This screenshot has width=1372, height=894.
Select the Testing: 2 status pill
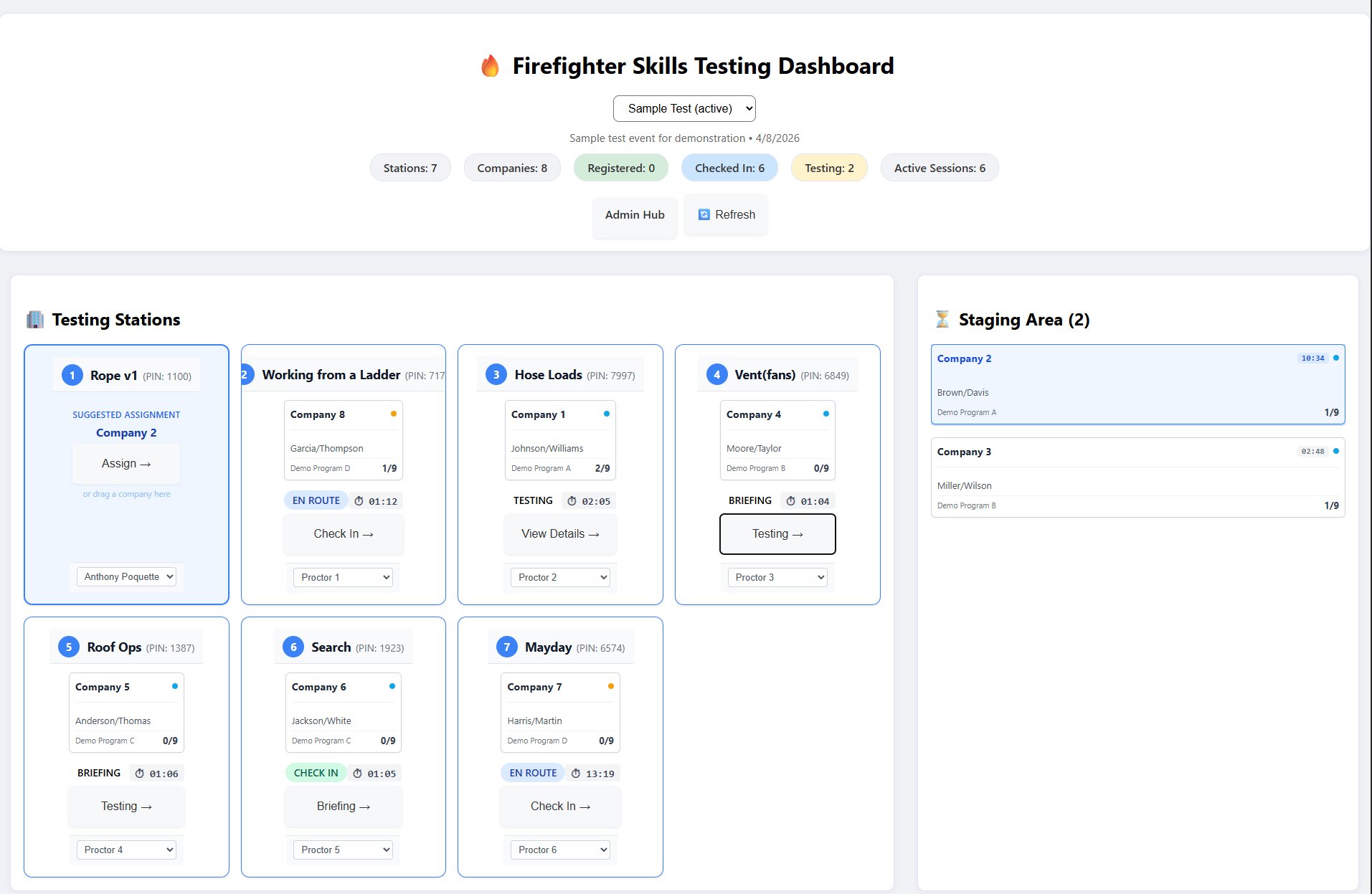pyautogui.click(x=828, y=168)
